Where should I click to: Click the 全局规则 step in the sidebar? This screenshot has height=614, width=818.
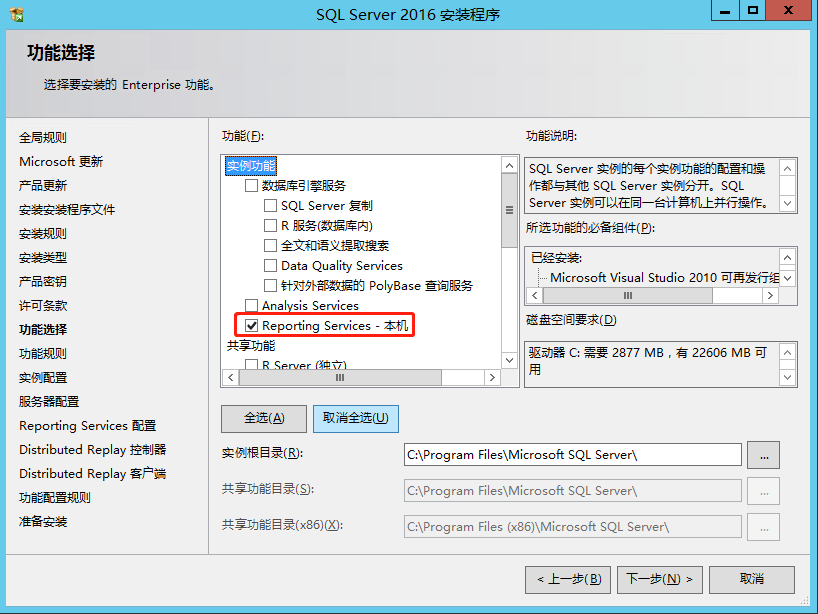click(43, 138)
